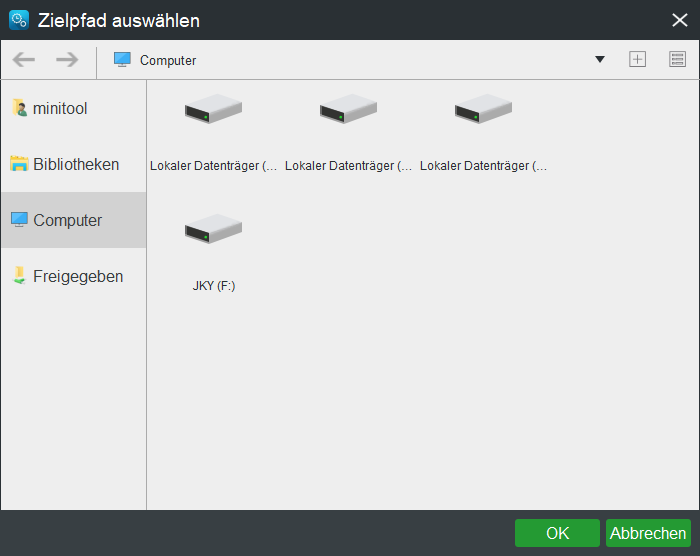Click the Zielpfad auswählen title text
Image resolution: width=700 pixels, height=556 pixels.
point(119,20)
